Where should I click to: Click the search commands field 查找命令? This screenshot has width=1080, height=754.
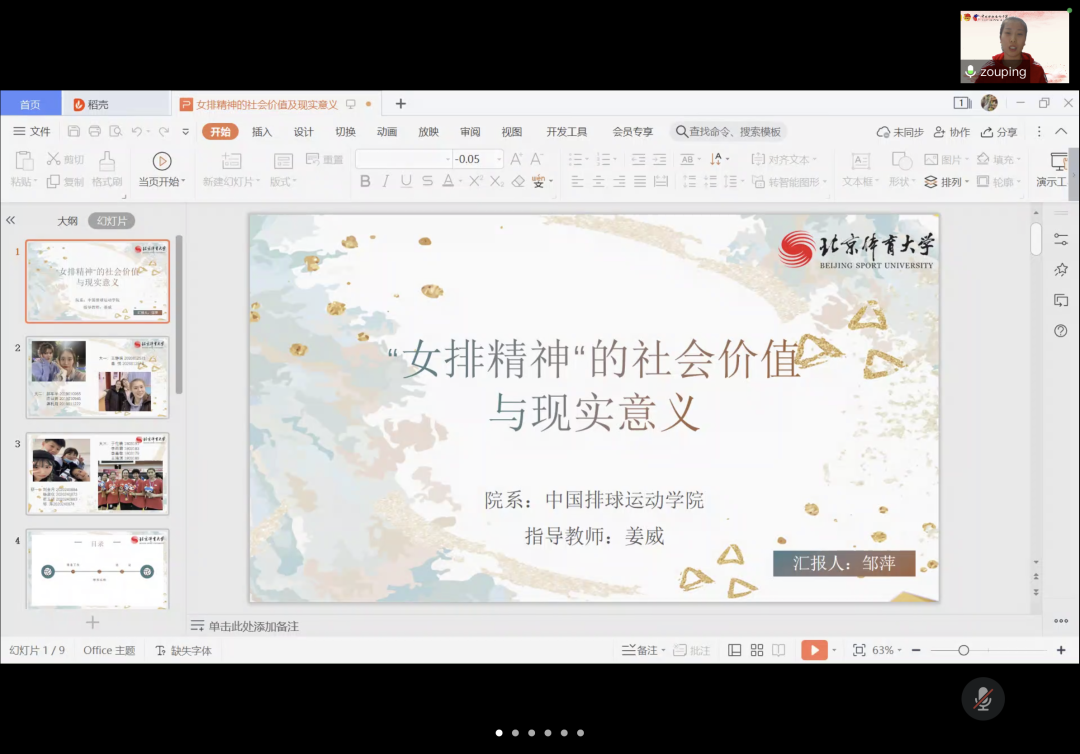pos(729,132)
